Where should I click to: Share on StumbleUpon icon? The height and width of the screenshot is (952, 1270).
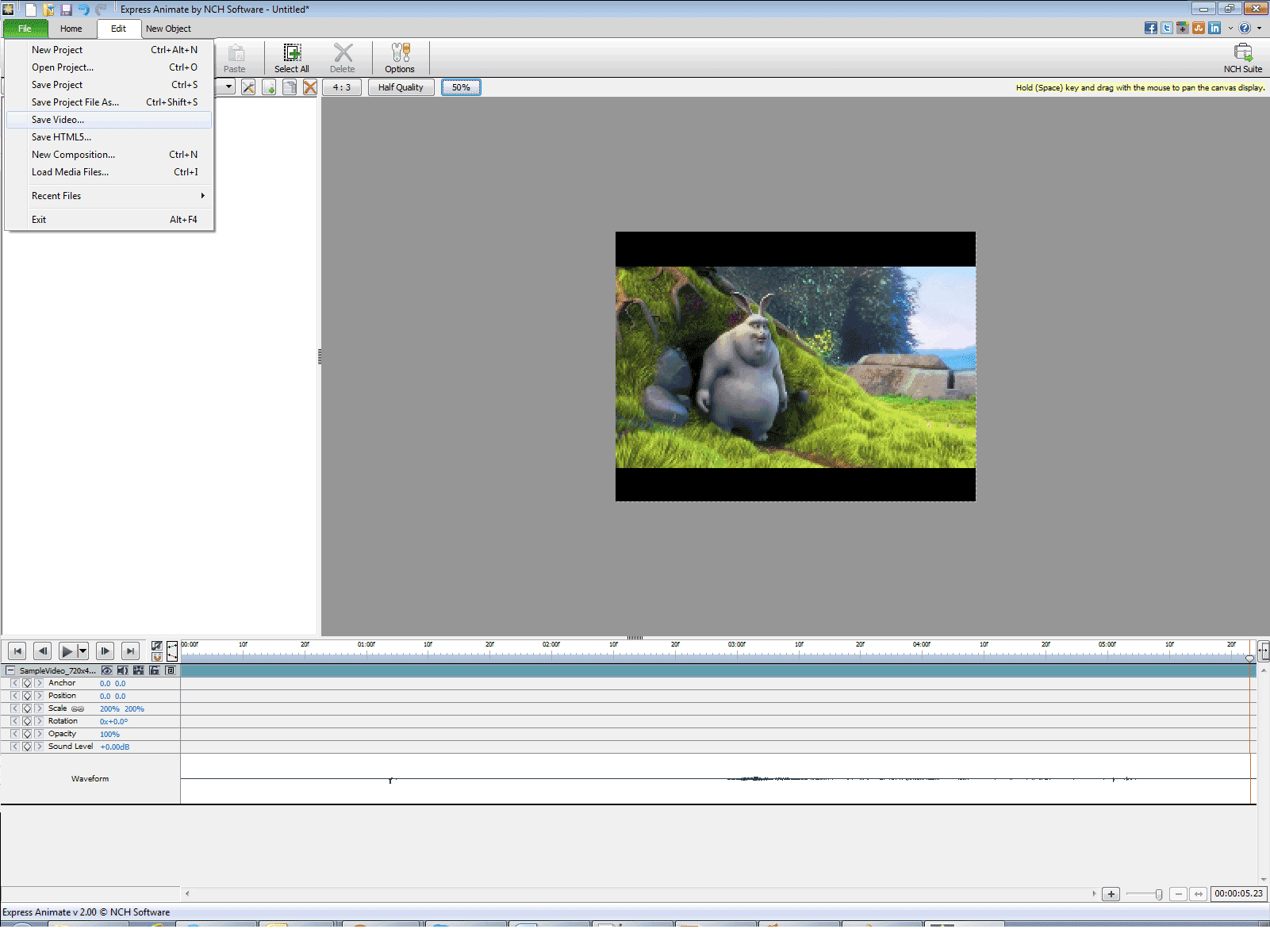pos(1198,28)
